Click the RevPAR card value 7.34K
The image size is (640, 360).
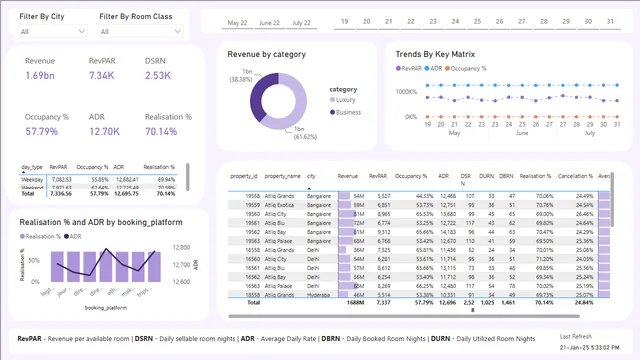(102, 76)
